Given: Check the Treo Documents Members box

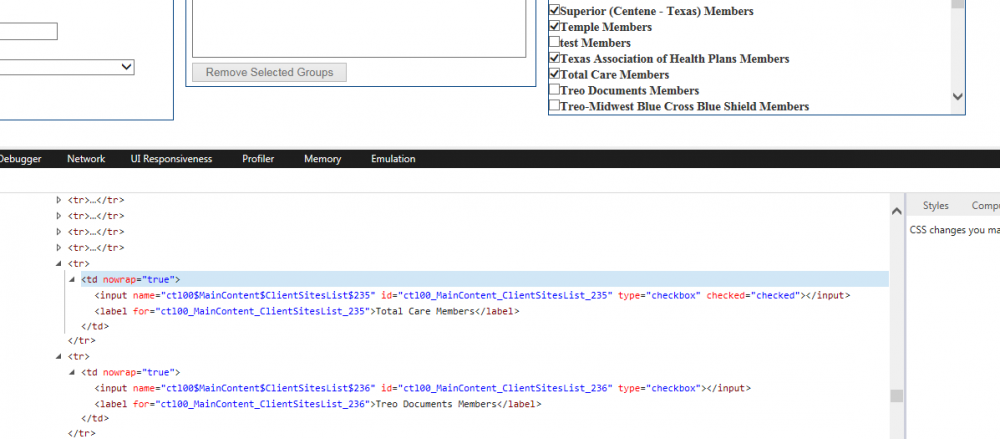Looking at the screenshot, I should [555, 91].
